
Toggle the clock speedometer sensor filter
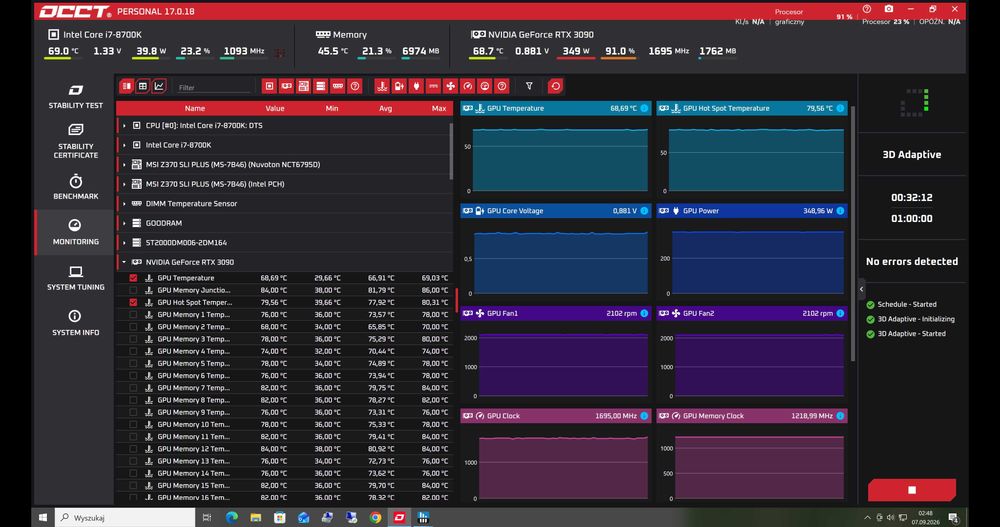[467, 86]
